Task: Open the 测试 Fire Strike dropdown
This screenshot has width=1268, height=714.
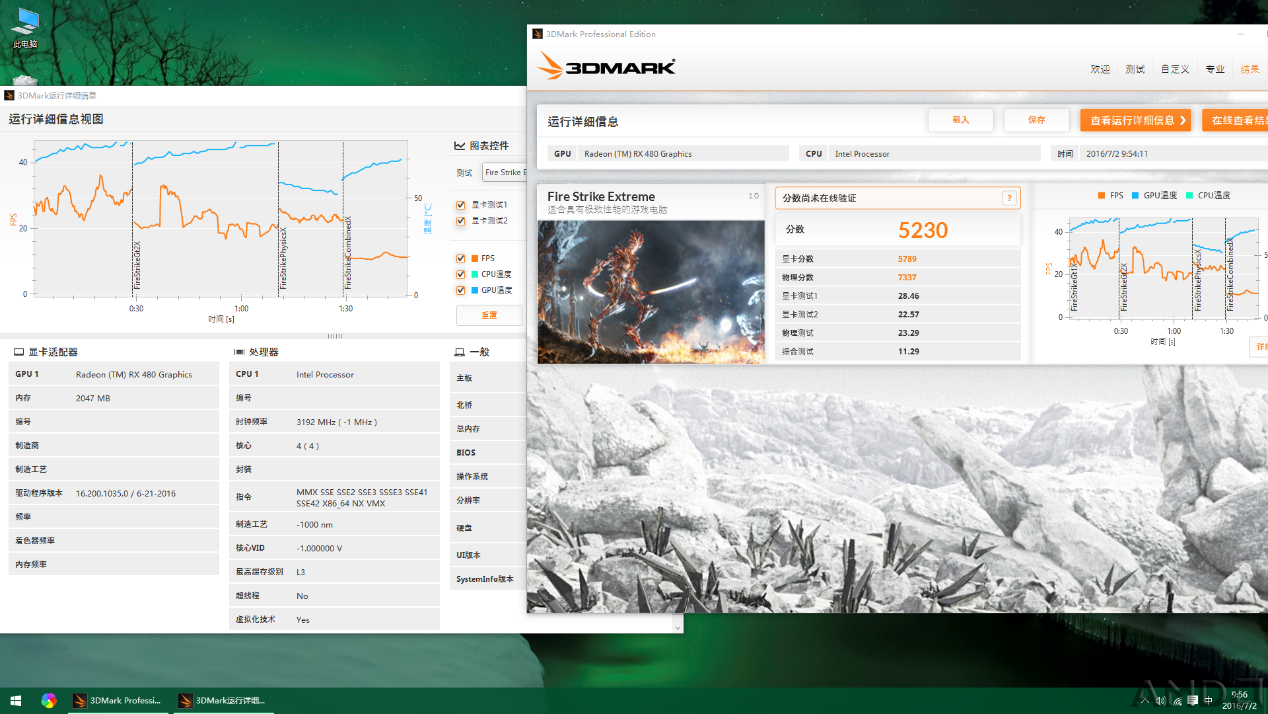Action: click(x=505, y=172)
